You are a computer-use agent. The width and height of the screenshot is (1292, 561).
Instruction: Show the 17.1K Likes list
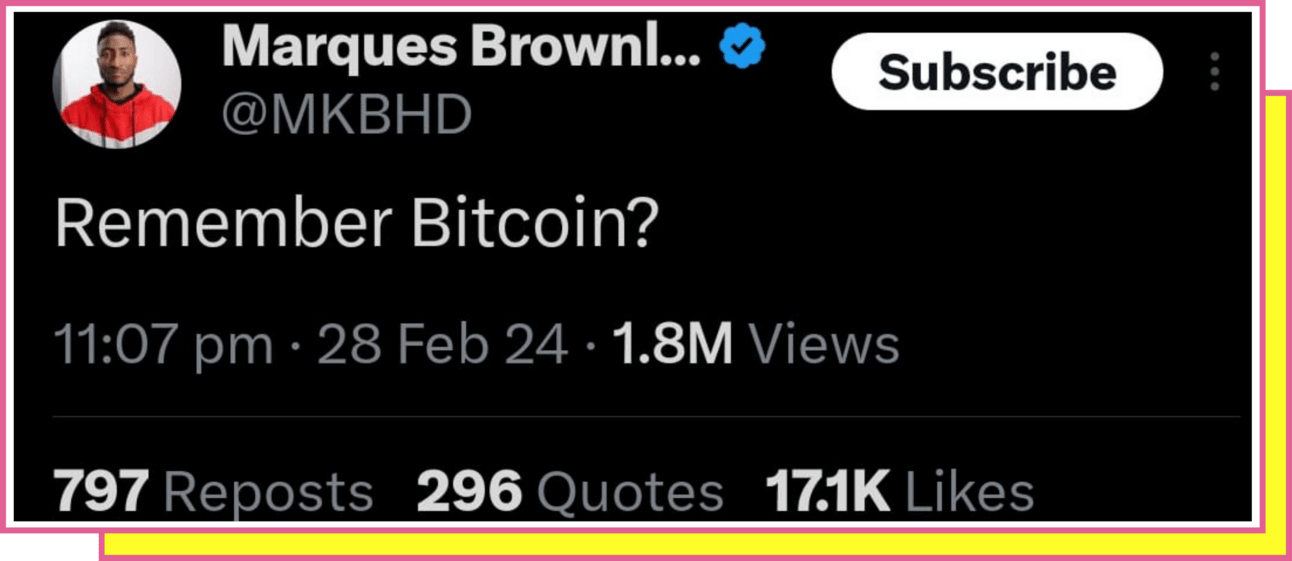900,492
